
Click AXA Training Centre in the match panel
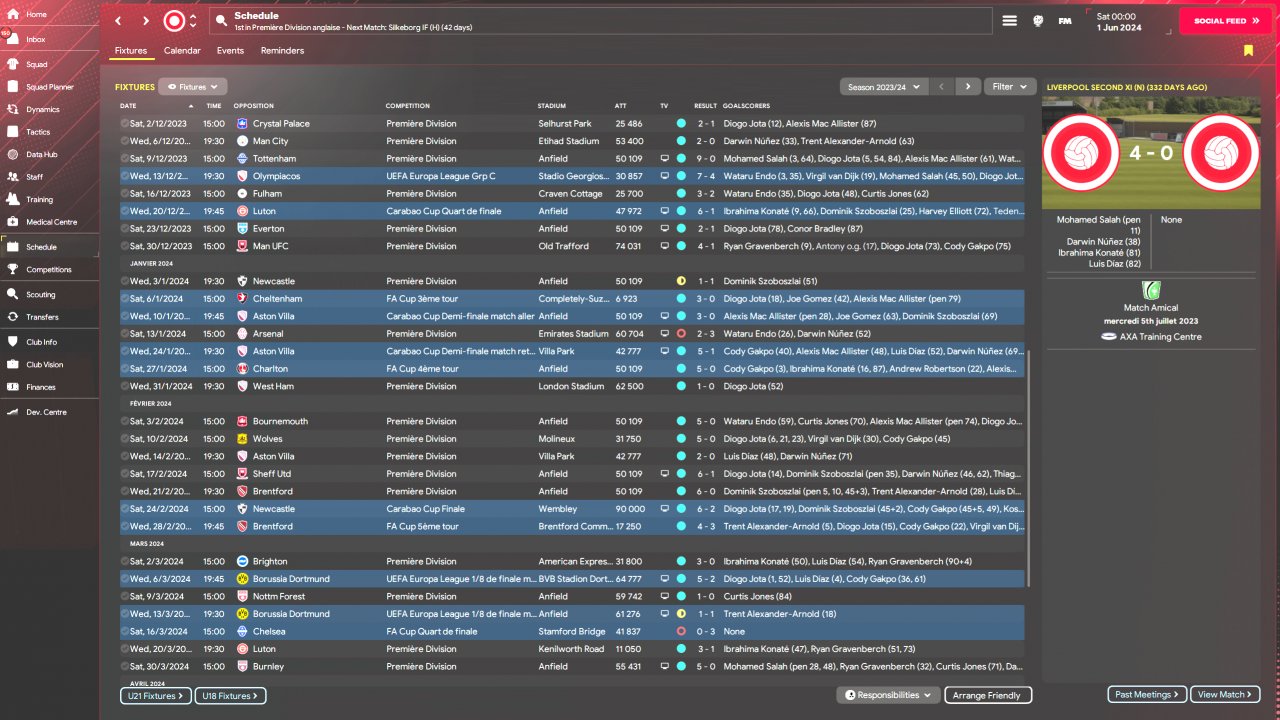point(1160,337)
